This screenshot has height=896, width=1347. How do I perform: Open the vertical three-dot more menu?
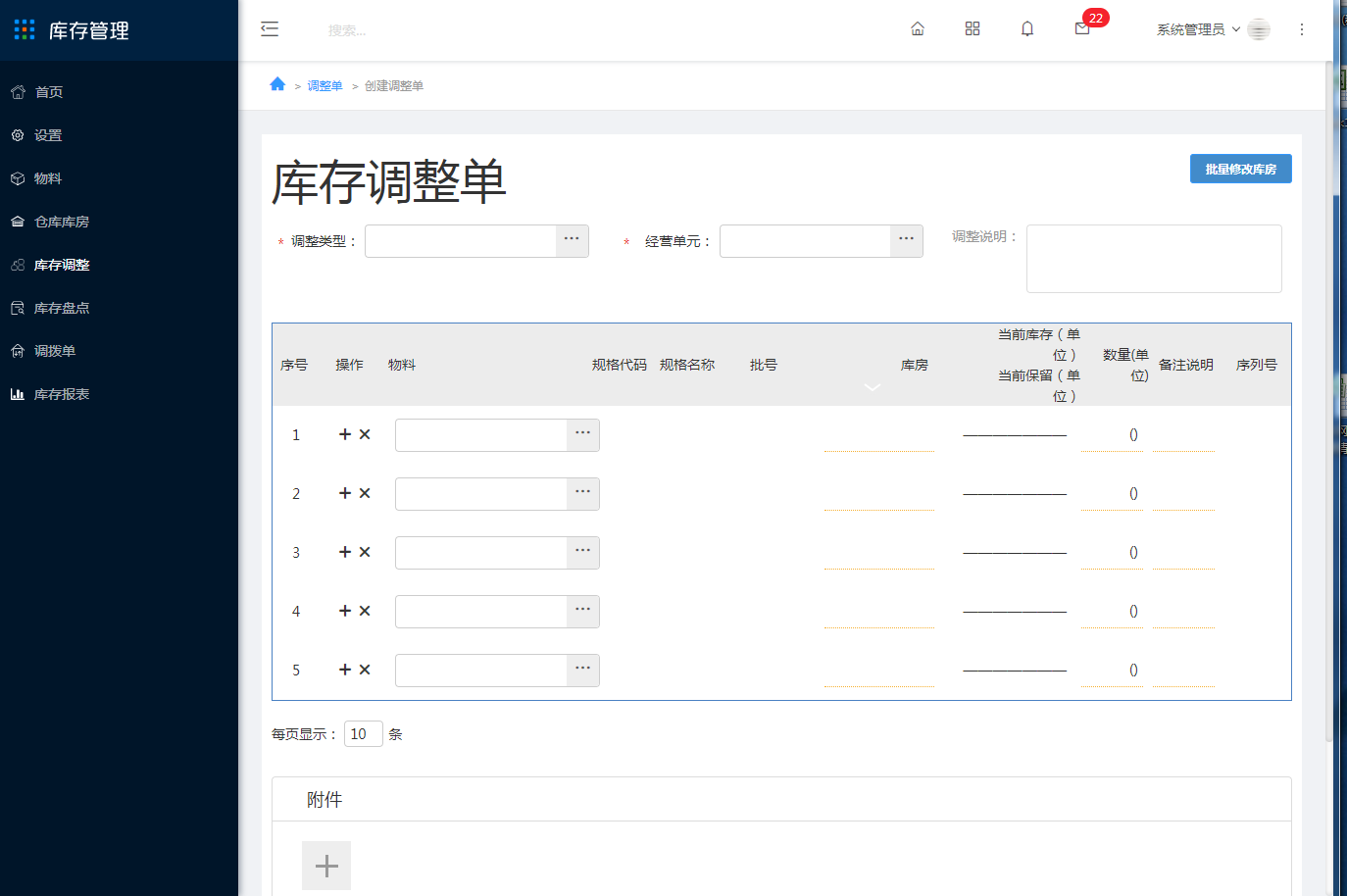(1302, 29)
